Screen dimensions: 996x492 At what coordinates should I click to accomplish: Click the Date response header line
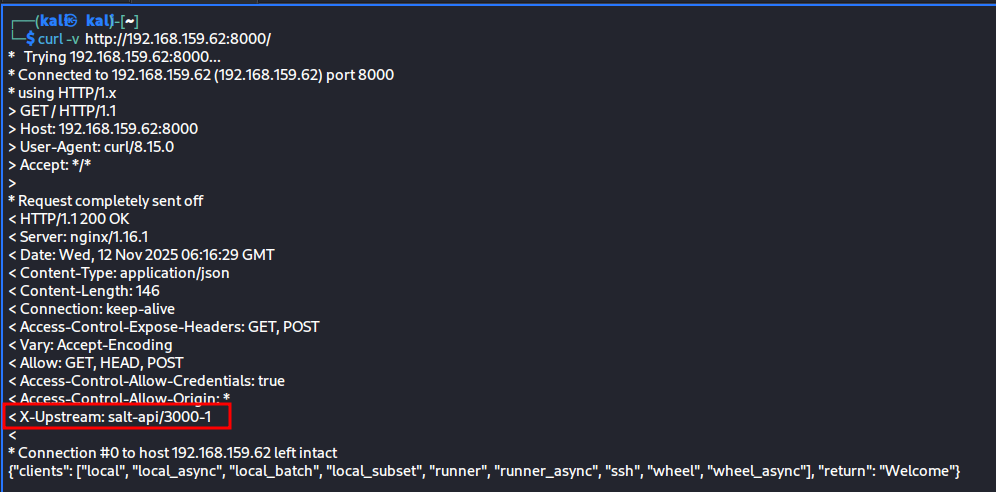pos(146,255)
